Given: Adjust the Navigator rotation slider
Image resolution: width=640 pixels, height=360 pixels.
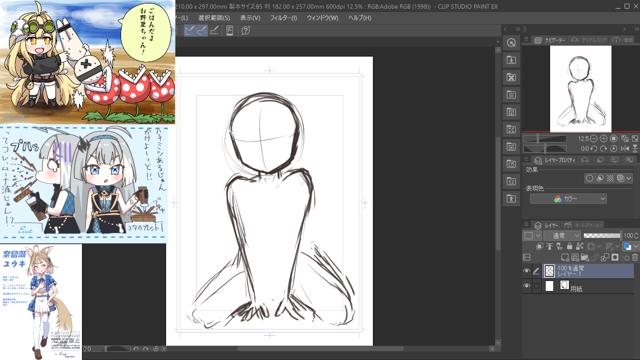Looking at the screenshot, I should tap(545, 149).
